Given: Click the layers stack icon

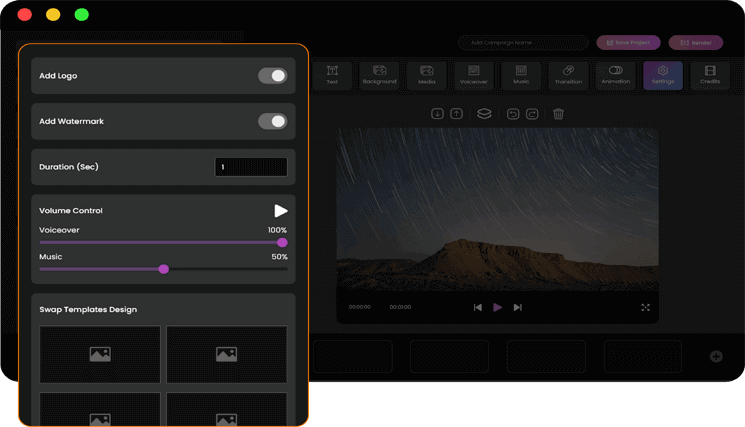Looking at the screenshot, I should click(483, 114).
